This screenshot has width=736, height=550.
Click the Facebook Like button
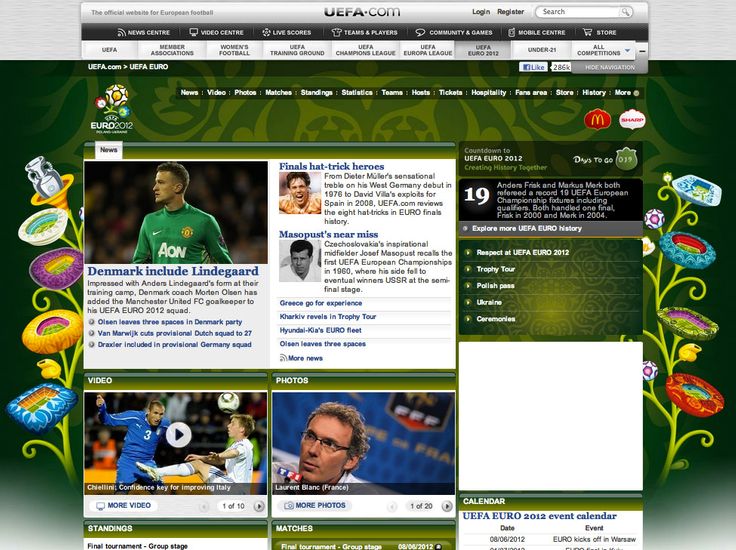[x=533, y=67]
